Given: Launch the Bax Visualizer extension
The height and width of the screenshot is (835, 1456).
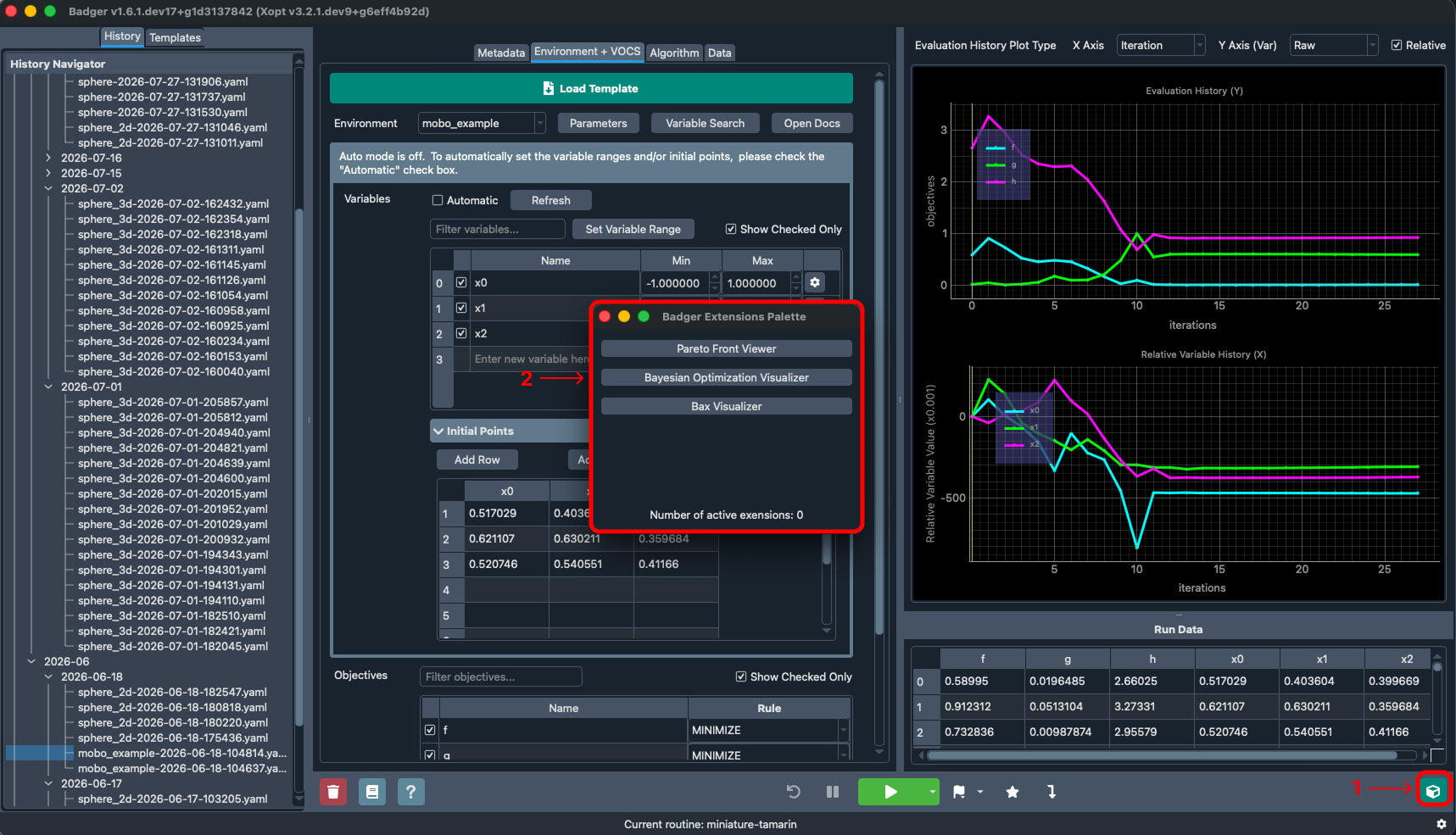Looking at the screenshot, I should [727, 406].
